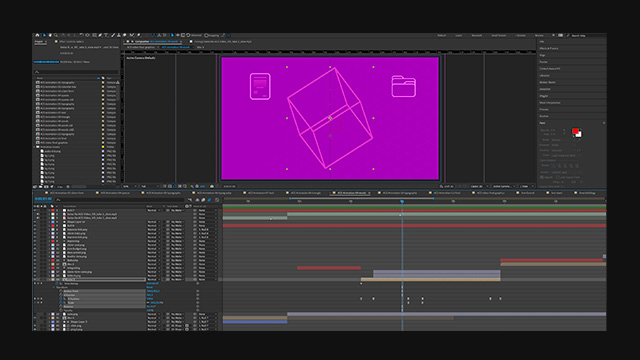This screenshot has width=640, height=360.
Task: Open ACS Animation 11 final timeline tab
Action: click(x=447, y=193)
